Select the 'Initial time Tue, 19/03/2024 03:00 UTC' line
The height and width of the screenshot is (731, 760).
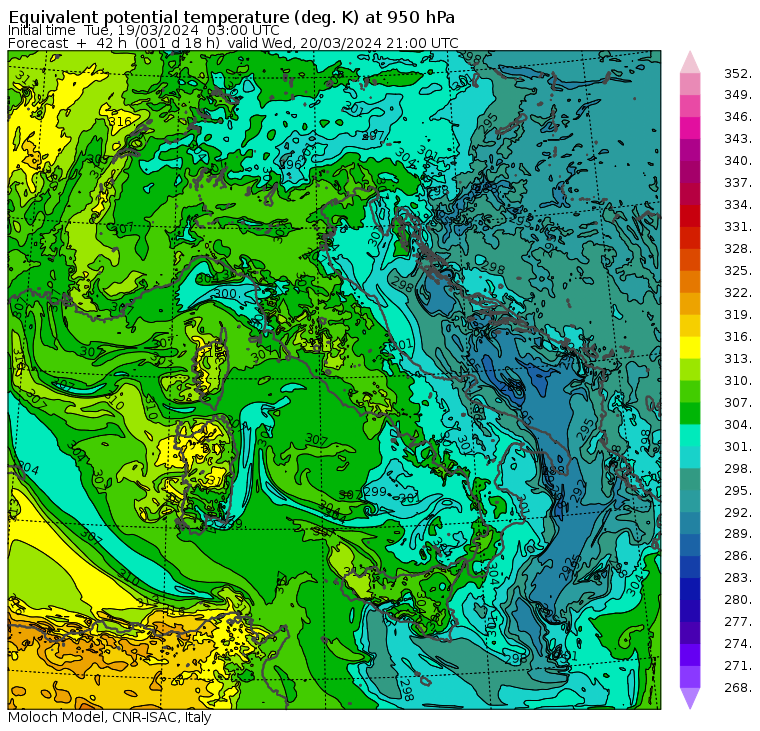[x=143, y=30]
